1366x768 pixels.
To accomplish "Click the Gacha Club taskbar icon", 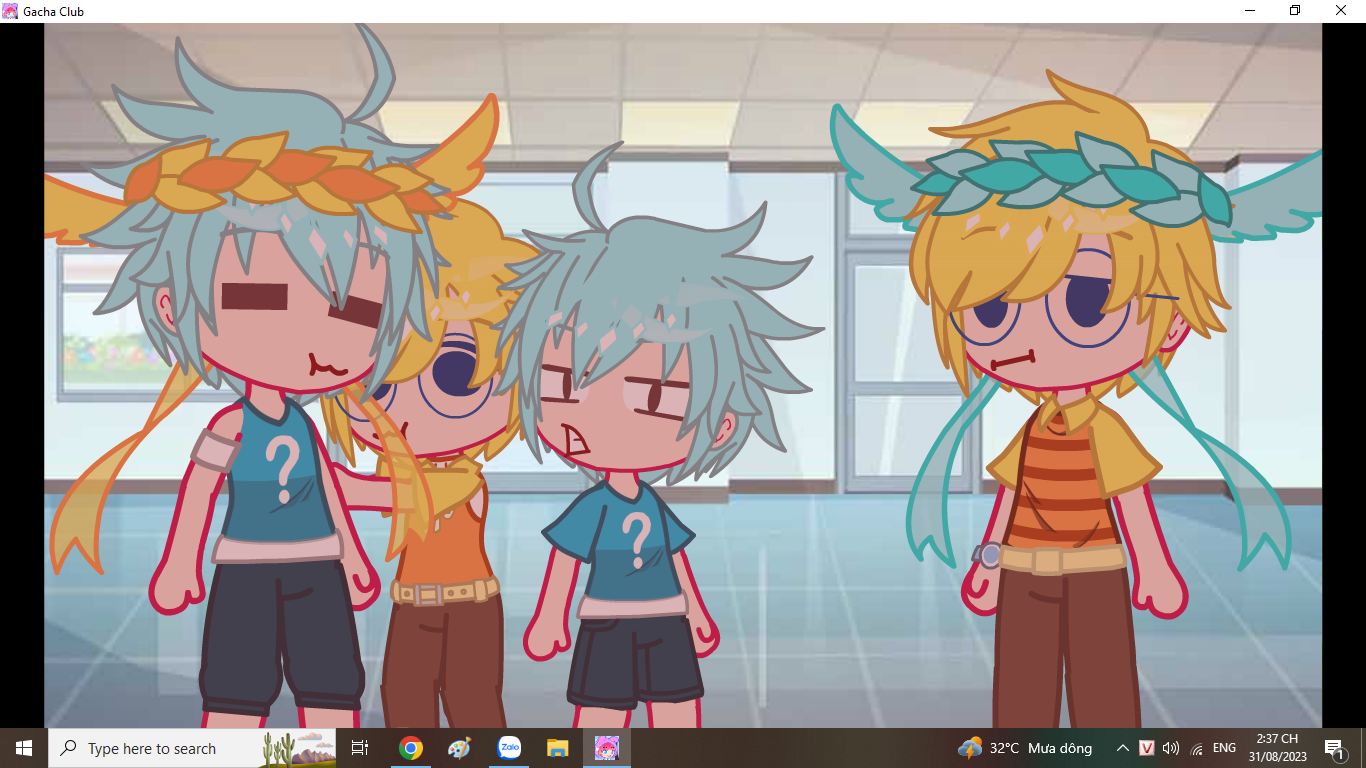I will pos(607,748).
